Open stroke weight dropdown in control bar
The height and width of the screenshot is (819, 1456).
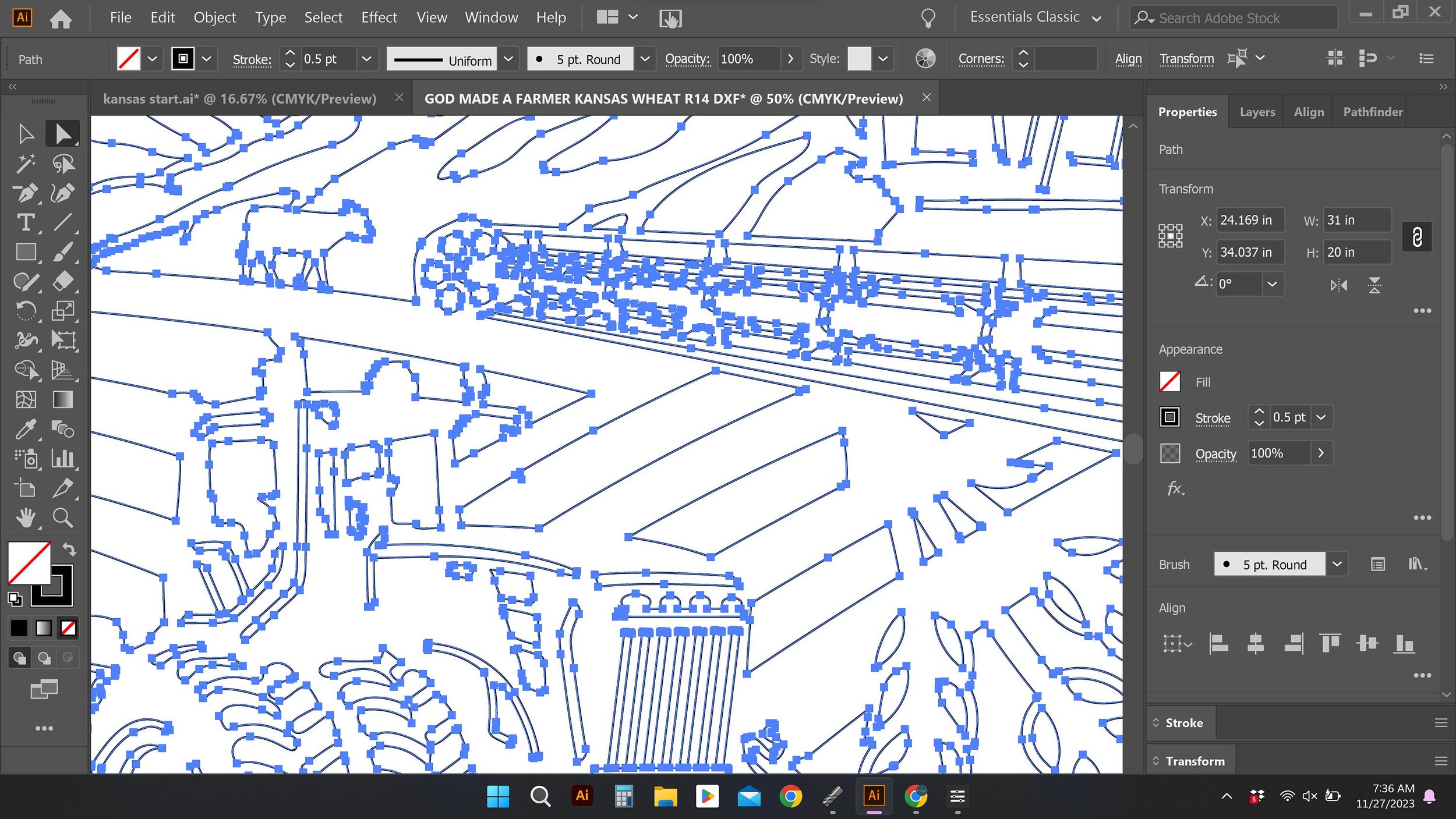[366, 59]
